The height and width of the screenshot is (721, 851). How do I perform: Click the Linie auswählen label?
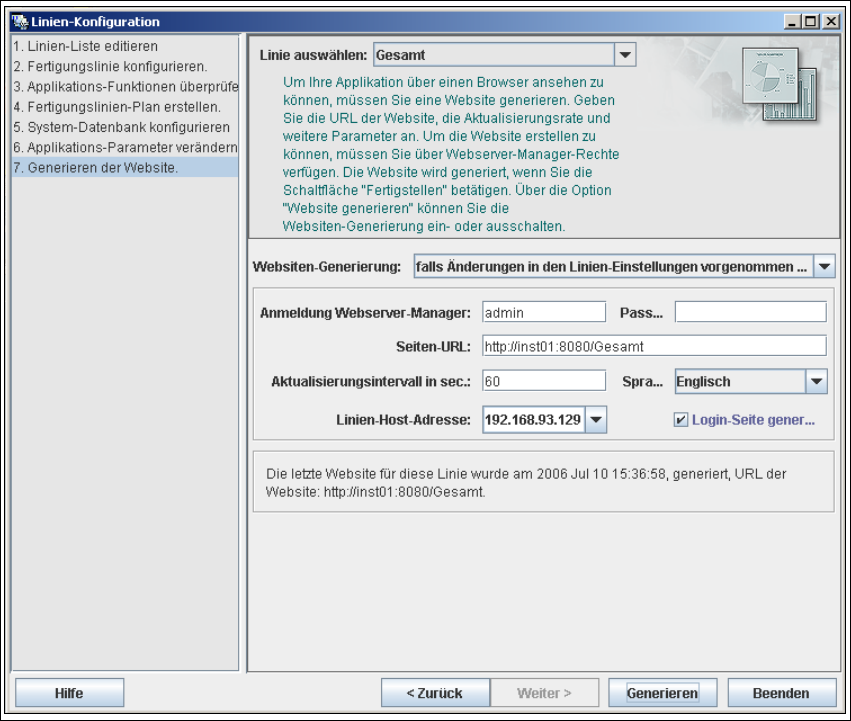point(313,55)
